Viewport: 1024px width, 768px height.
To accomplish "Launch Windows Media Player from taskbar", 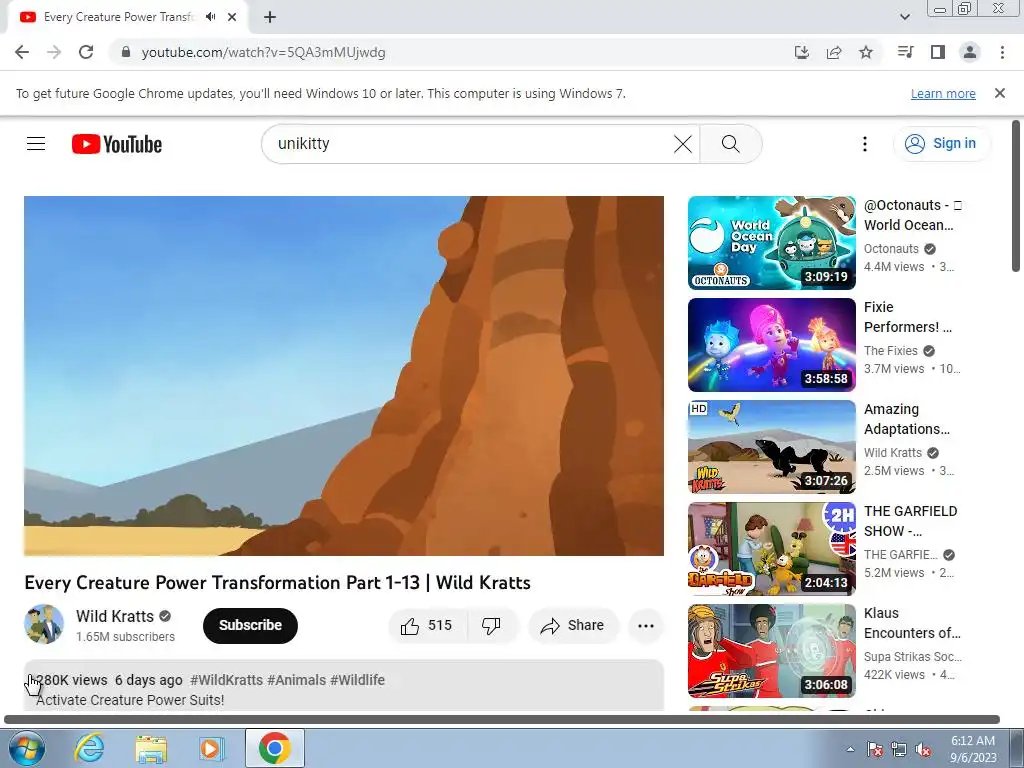I will point(211,748).
